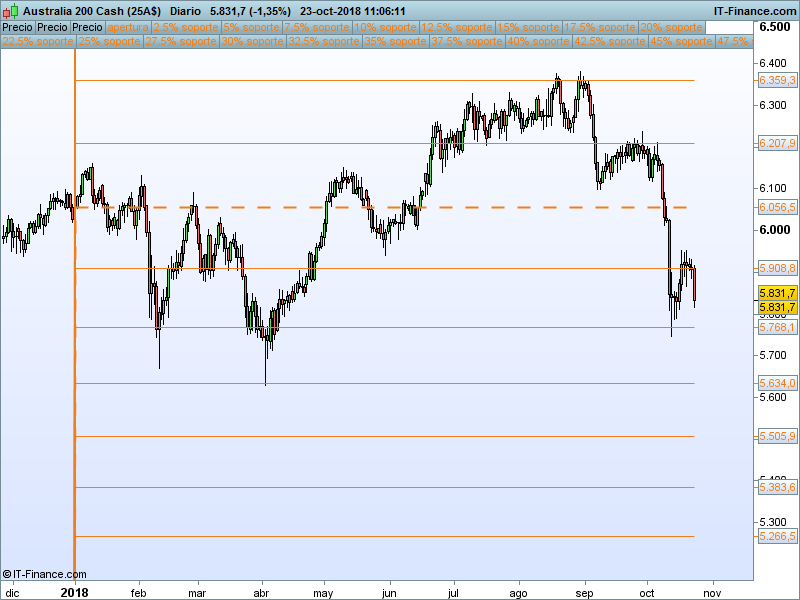Screen dimensions: 800x600
Task: Choose the '45% soporte' label
Action: click(681, 41)
